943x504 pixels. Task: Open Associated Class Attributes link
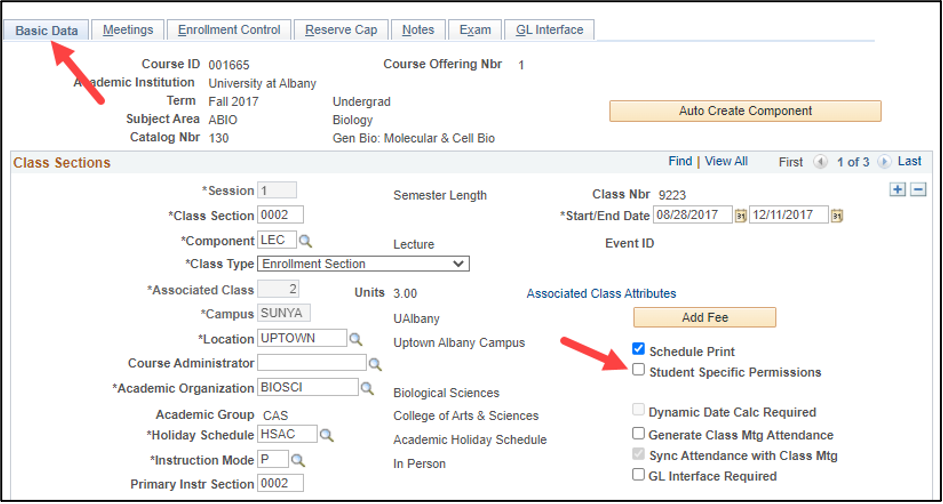[x=601, y=294]
